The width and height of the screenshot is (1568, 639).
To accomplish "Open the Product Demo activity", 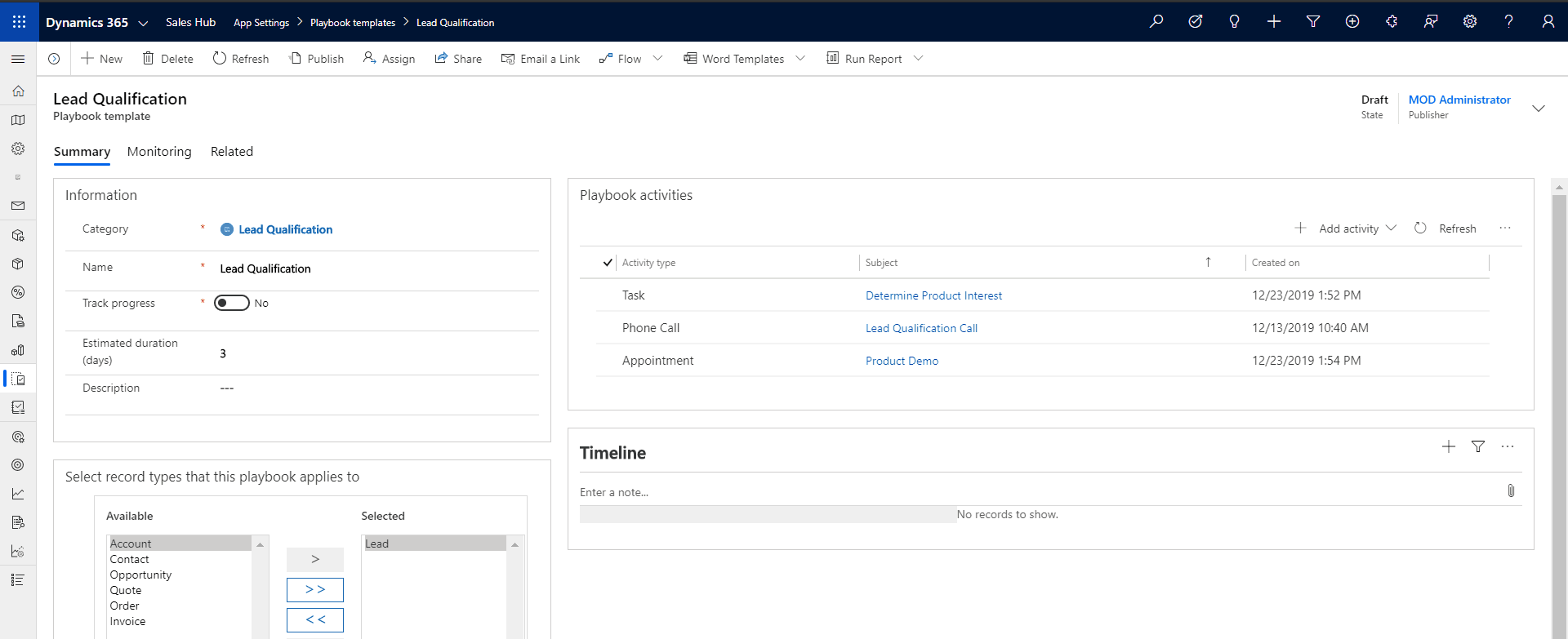I will (902, 361).
